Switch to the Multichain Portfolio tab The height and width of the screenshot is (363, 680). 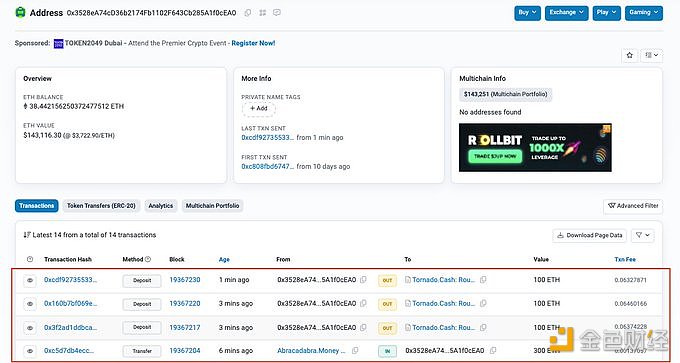[x=212, y=206]
